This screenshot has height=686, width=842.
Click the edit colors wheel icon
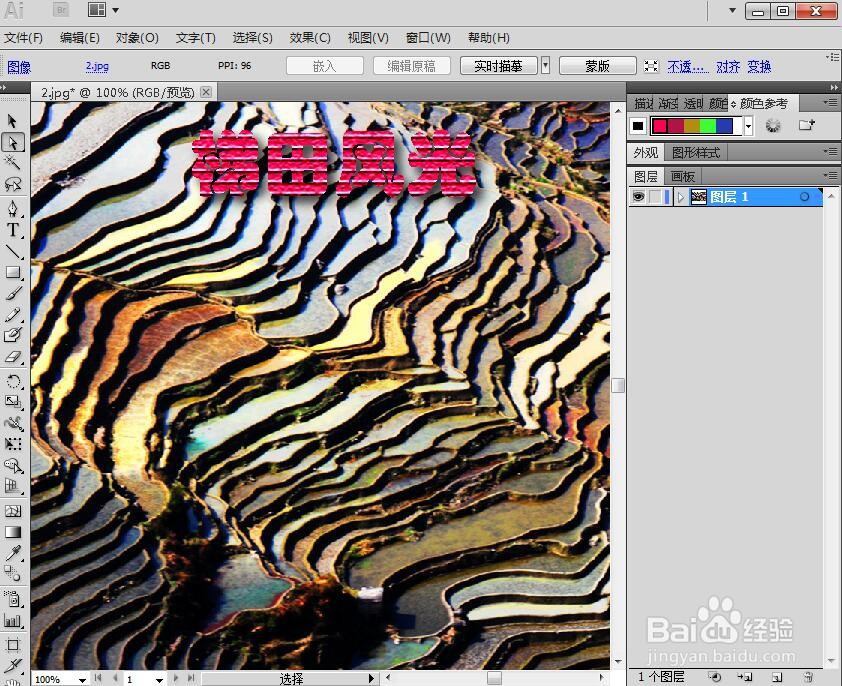[773, 126]
